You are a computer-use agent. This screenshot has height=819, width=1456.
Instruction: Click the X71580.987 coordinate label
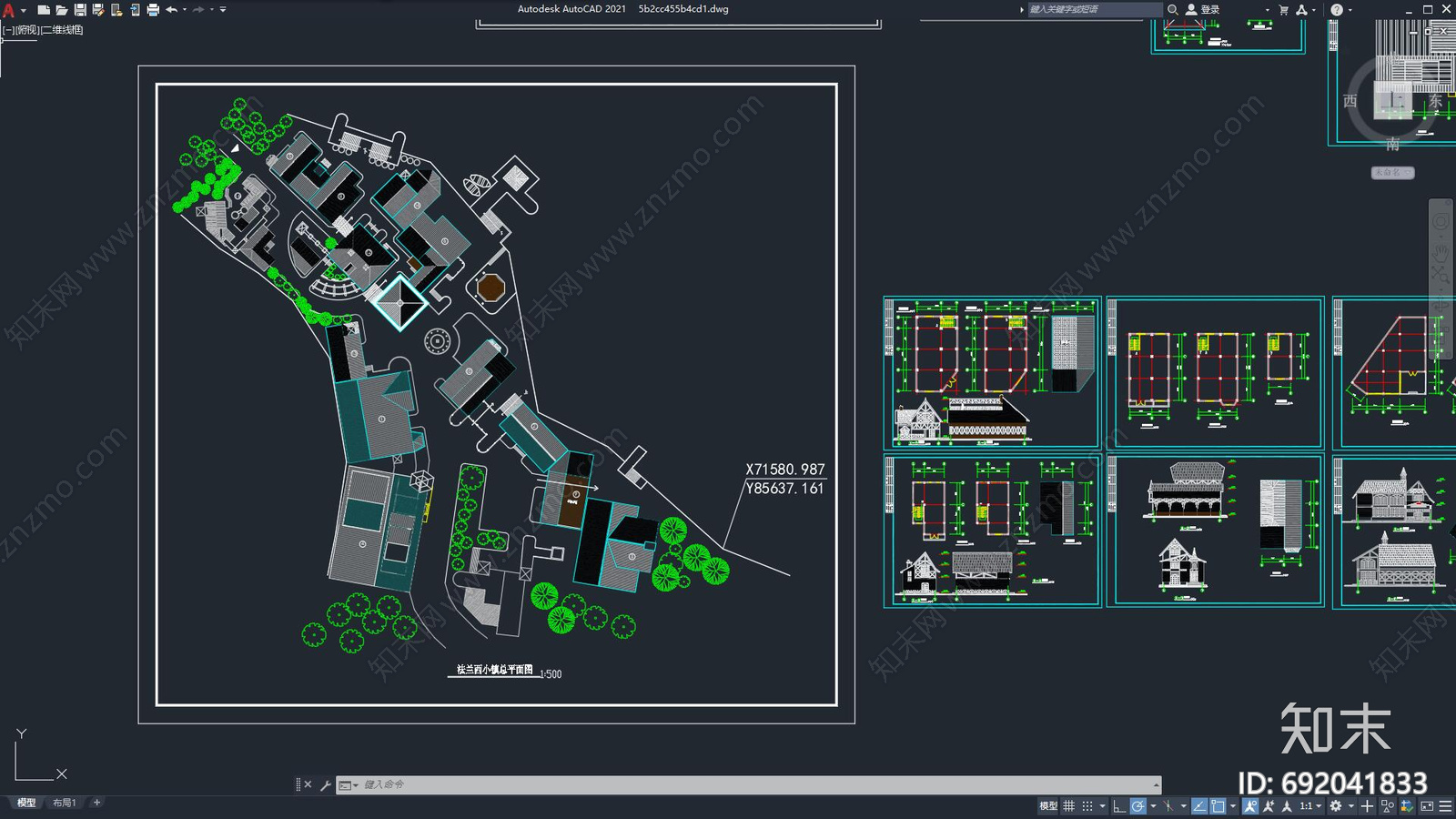pyautogui.click(x=785, y=470)
